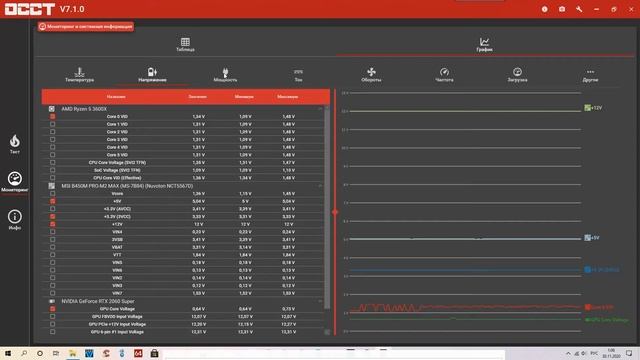This screenshot has height=360, width=640.
Task: Open Word from the taskbar
Action: tap(89, 353)
